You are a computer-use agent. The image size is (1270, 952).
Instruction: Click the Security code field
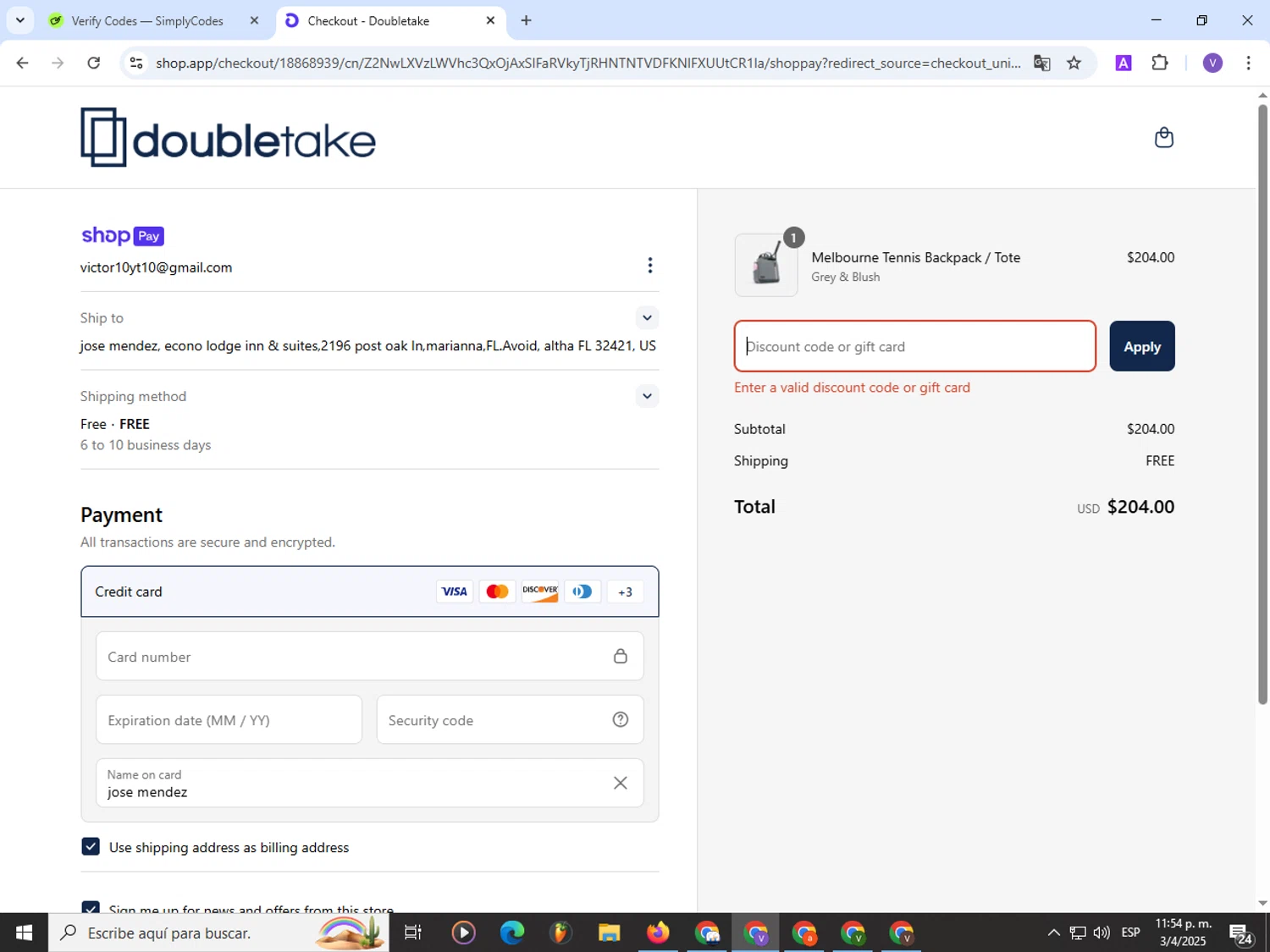pos(510,720)
